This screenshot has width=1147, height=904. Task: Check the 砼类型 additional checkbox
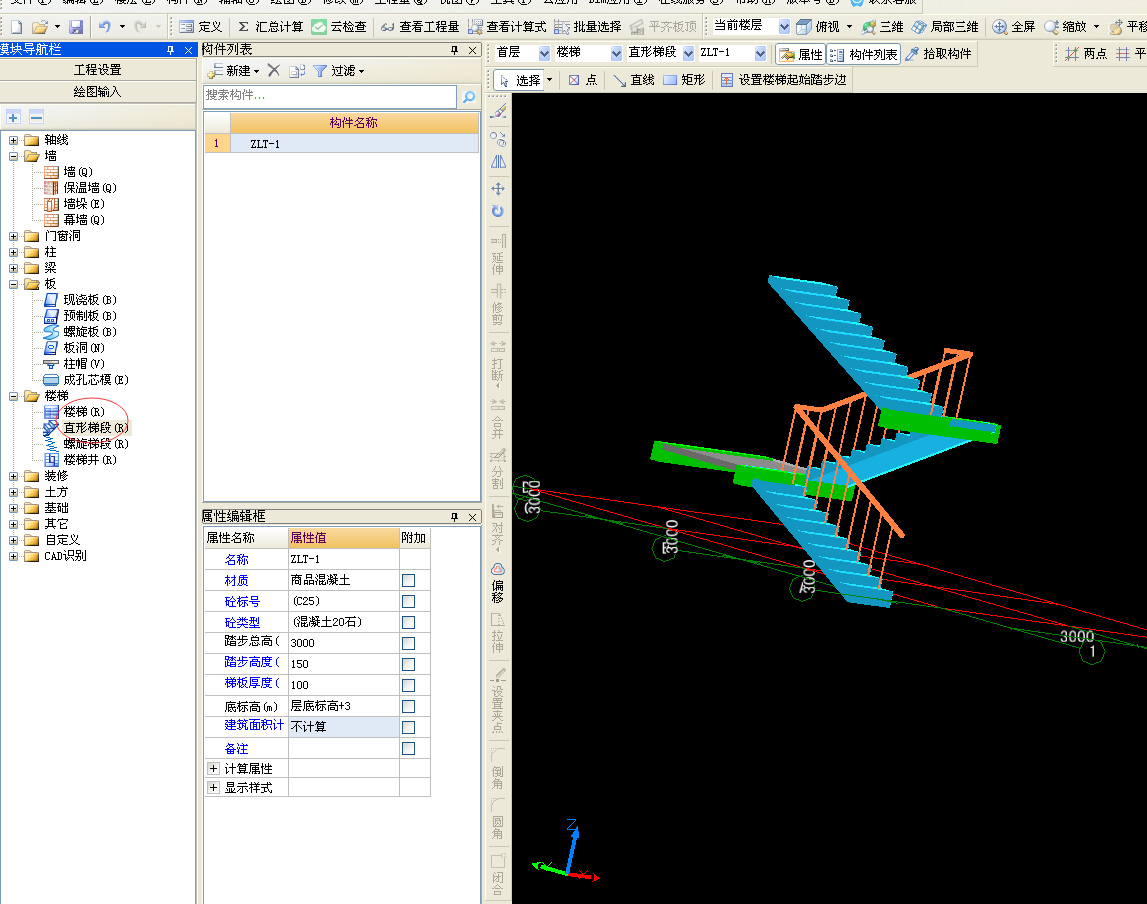tap(408, 622)
